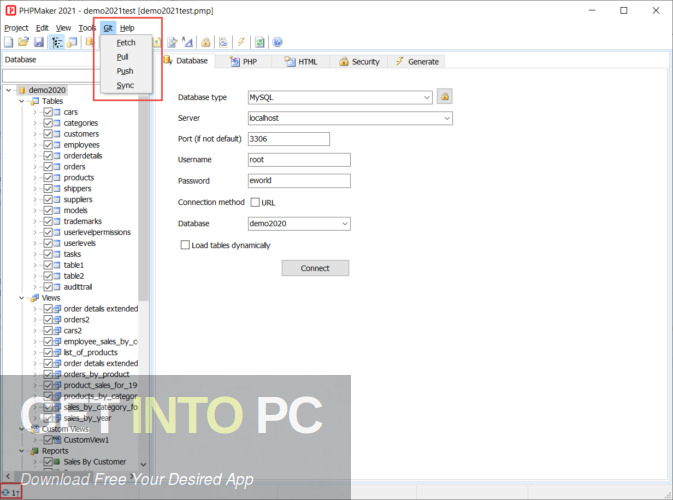Viewport: 673px width, 500px height.
Task: Collapse the Tables tree node
Action: (x=21, y=101)
